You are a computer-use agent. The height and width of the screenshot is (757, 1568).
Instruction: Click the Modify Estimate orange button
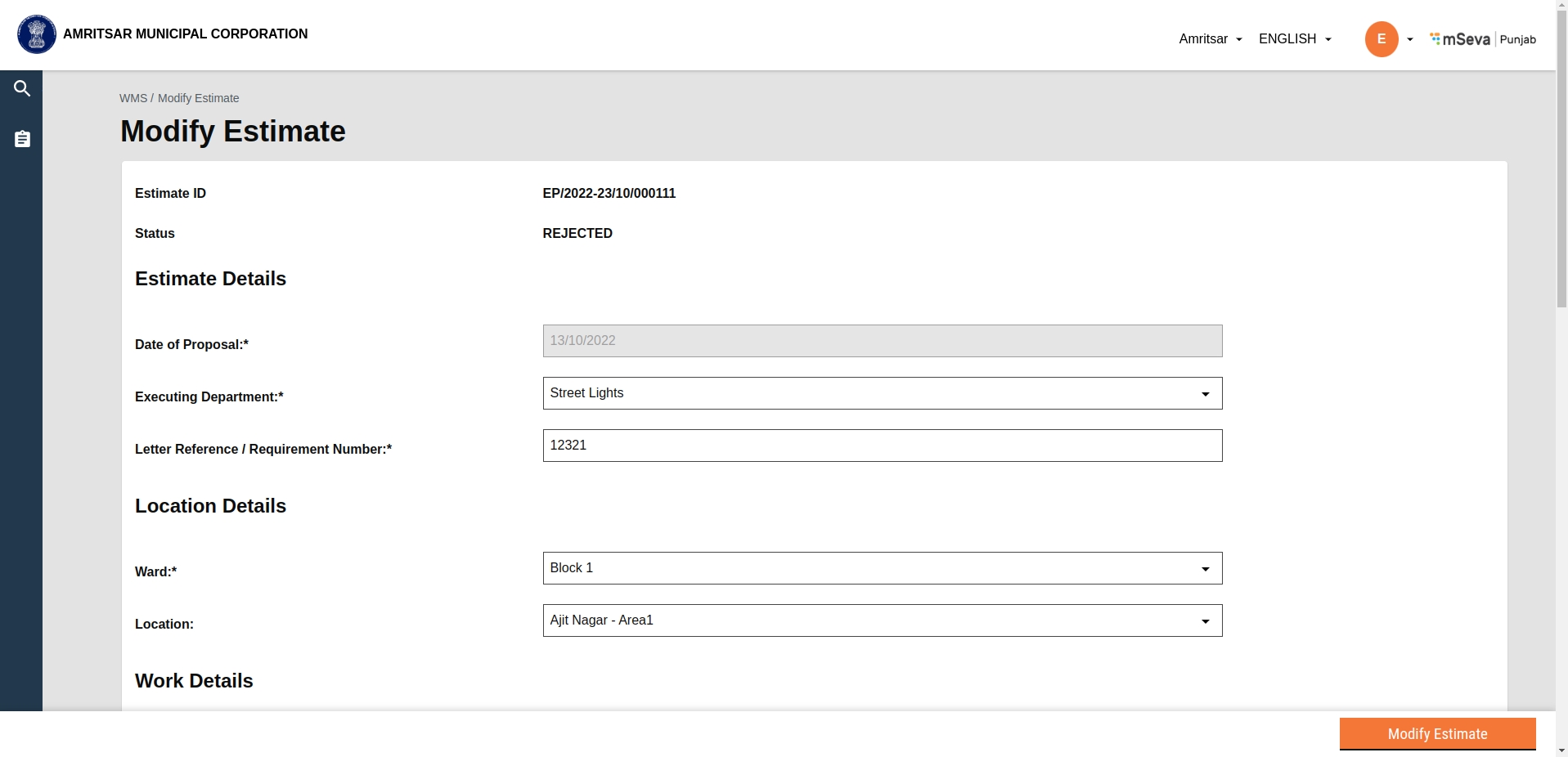tap(1436, 733)
